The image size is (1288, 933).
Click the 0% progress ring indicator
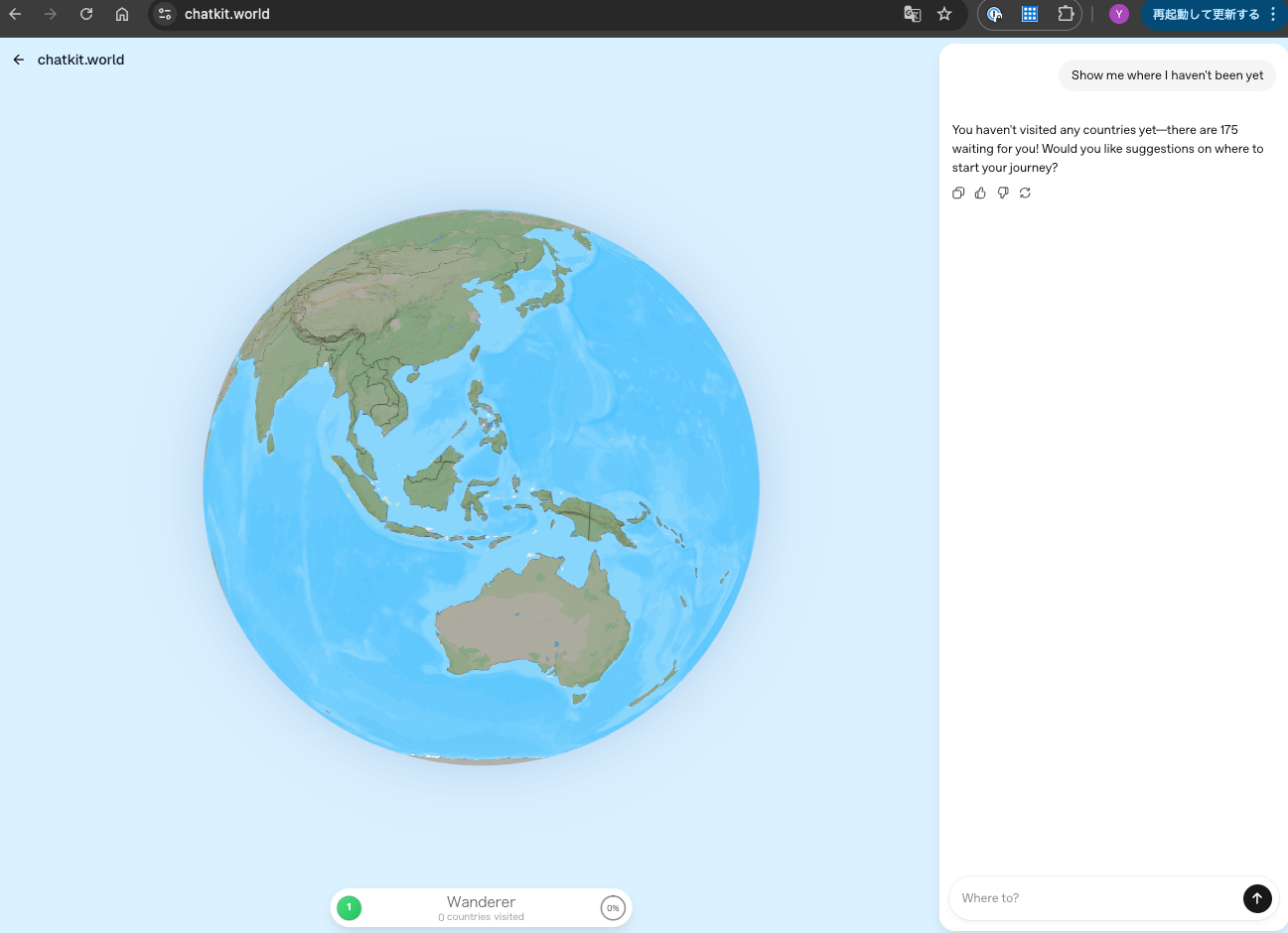coord(613,908)
